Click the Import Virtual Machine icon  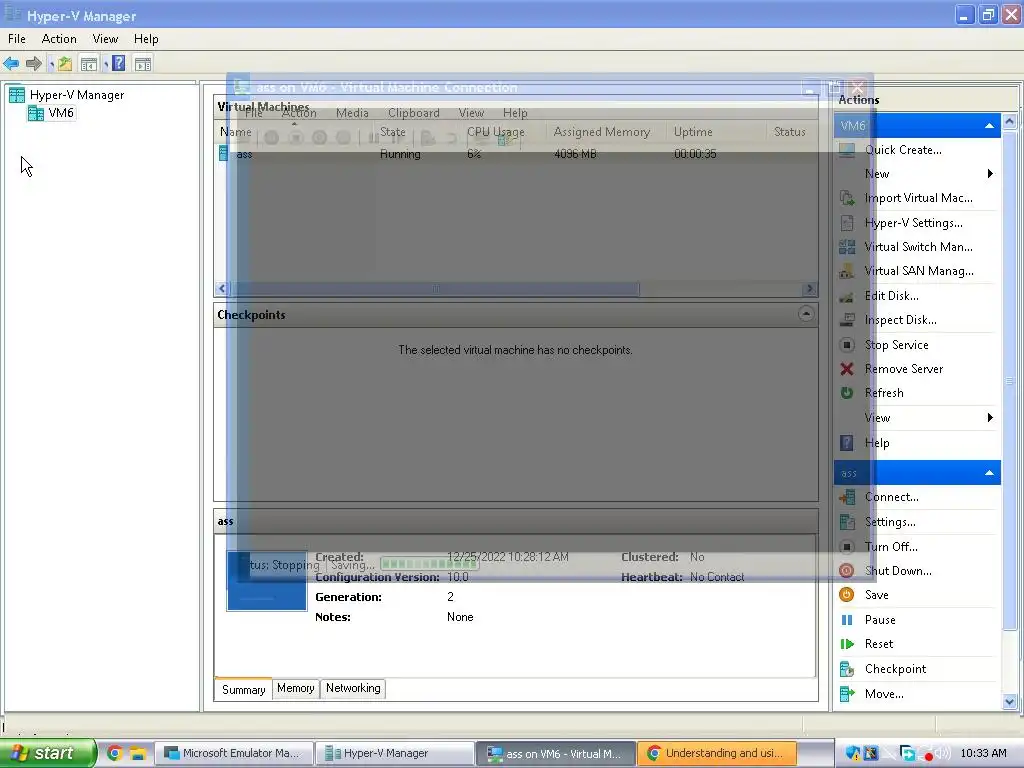(847, 198)
